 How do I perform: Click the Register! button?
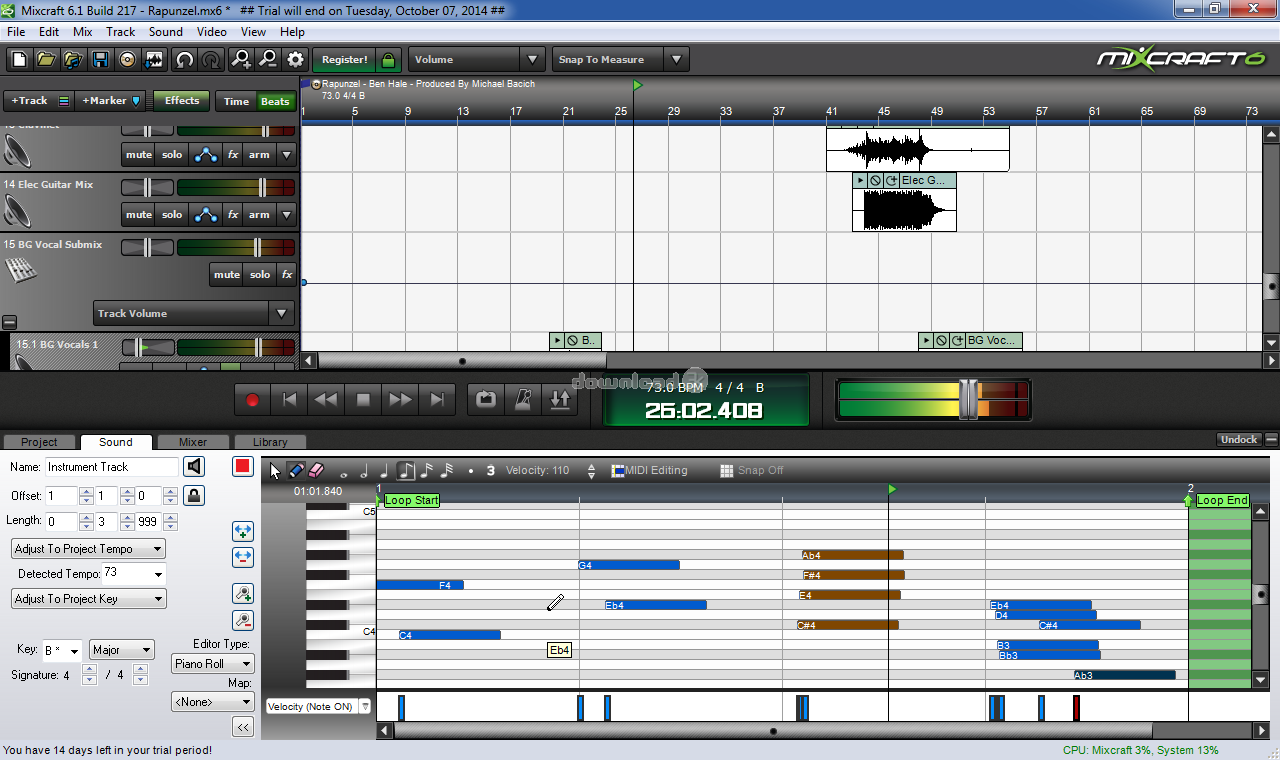344,60
